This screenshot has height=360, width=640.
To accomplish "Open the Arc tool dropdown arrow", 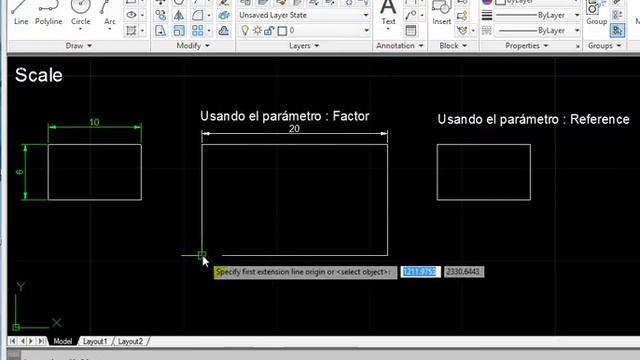I will click(x=109, y=29).
